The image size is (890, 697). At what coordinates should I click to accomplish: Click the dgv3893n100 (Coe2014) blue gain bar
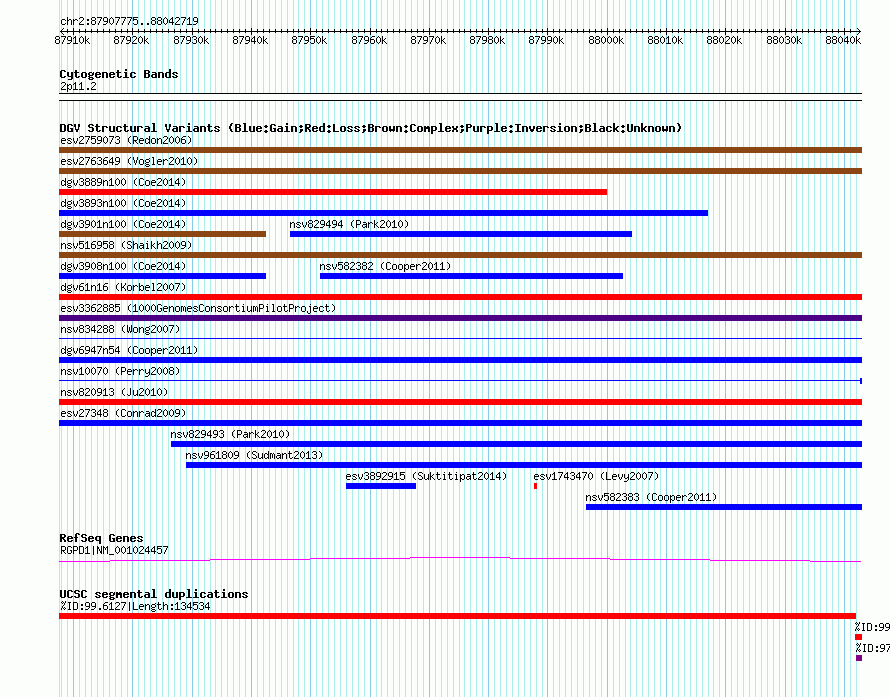pyautogui.click(x=383, y=213)
